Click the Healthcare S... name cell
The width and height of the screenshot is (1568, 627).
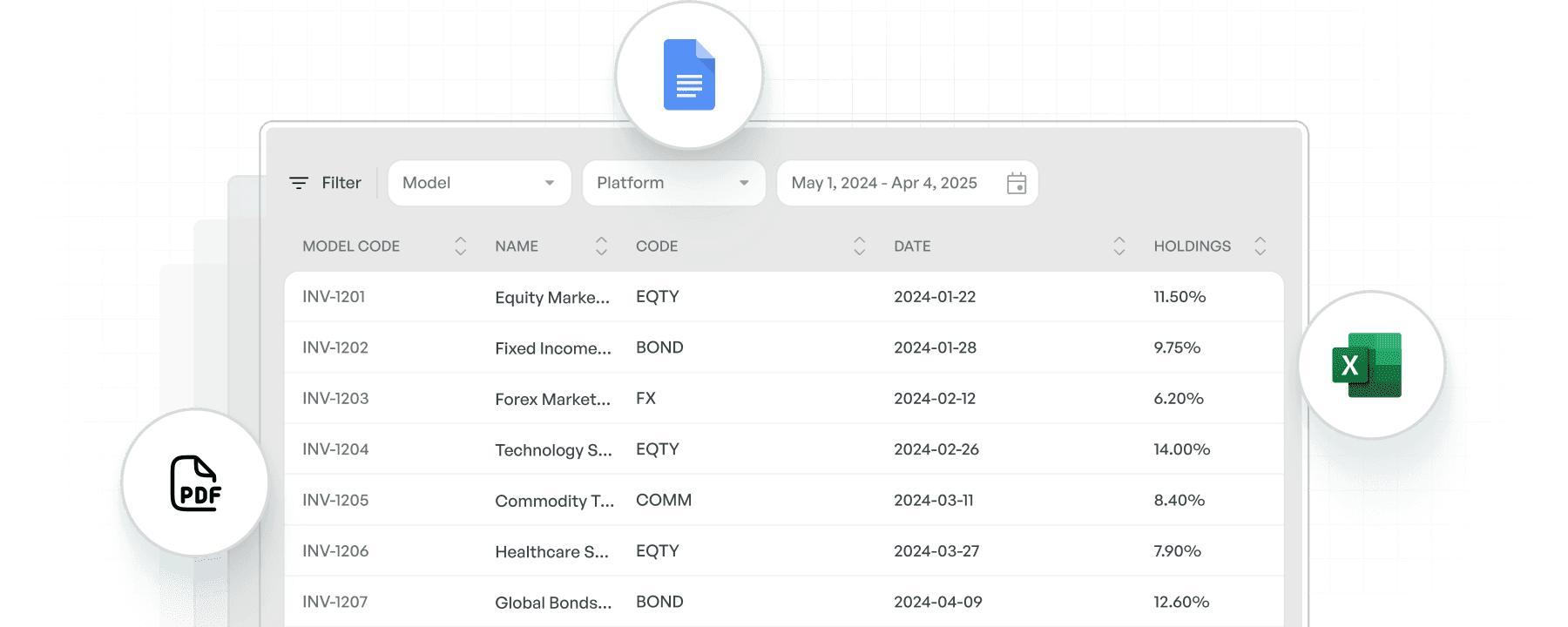552,552
